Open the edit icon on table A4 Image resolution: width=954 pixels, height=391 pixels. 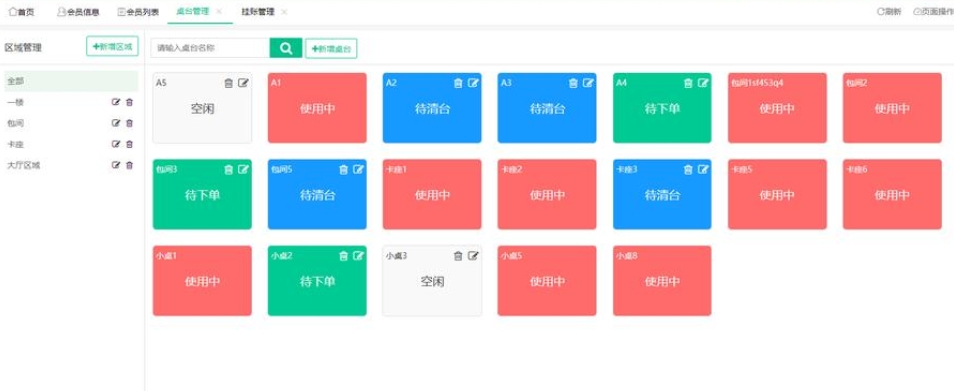pos(703,83)
